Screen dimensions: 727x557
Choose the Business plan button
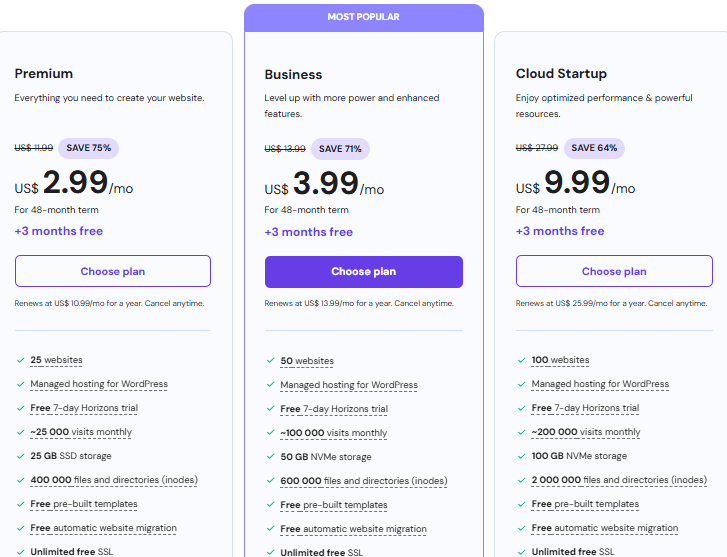point(364,272)
